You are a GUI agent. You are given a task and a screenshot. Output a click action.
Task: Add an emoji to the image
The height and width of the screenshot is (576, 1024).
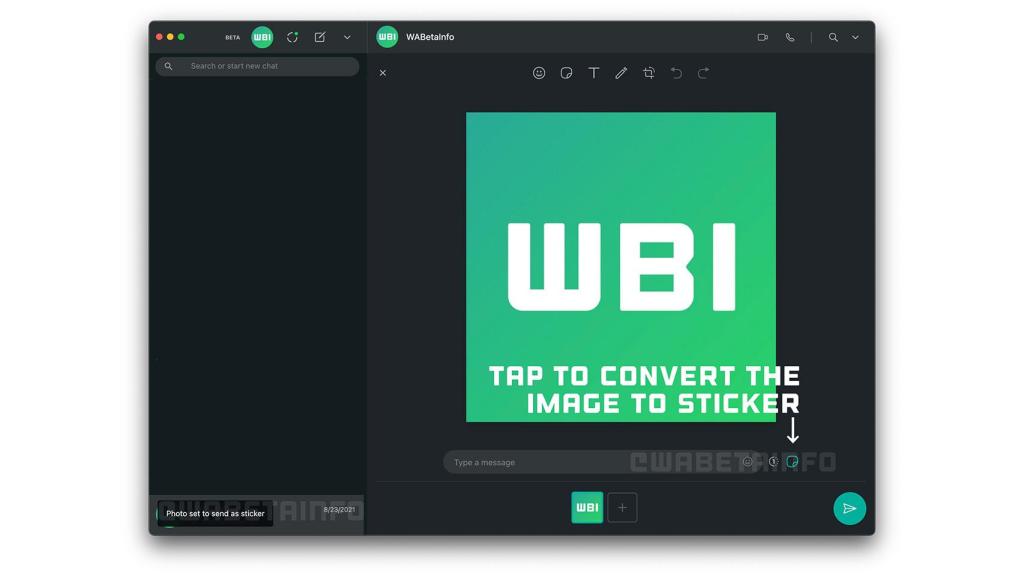539,73
